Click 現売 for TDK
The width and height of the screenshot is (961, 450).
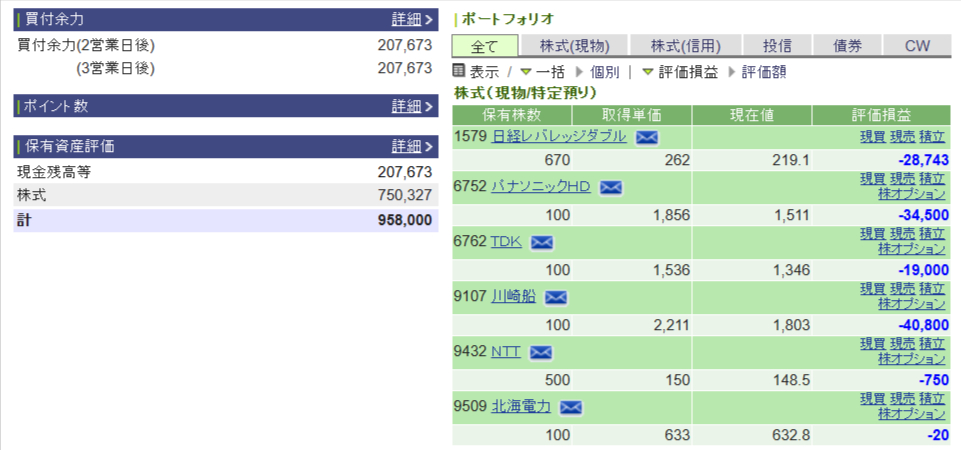click(x=903, y=234)
